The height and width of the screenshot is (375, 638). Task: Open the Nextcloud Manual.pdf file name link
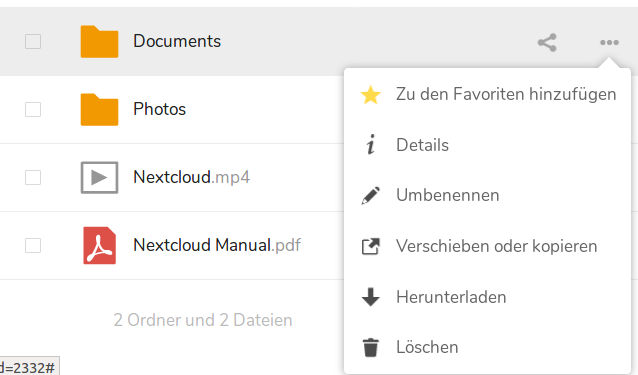coord(217,245)
